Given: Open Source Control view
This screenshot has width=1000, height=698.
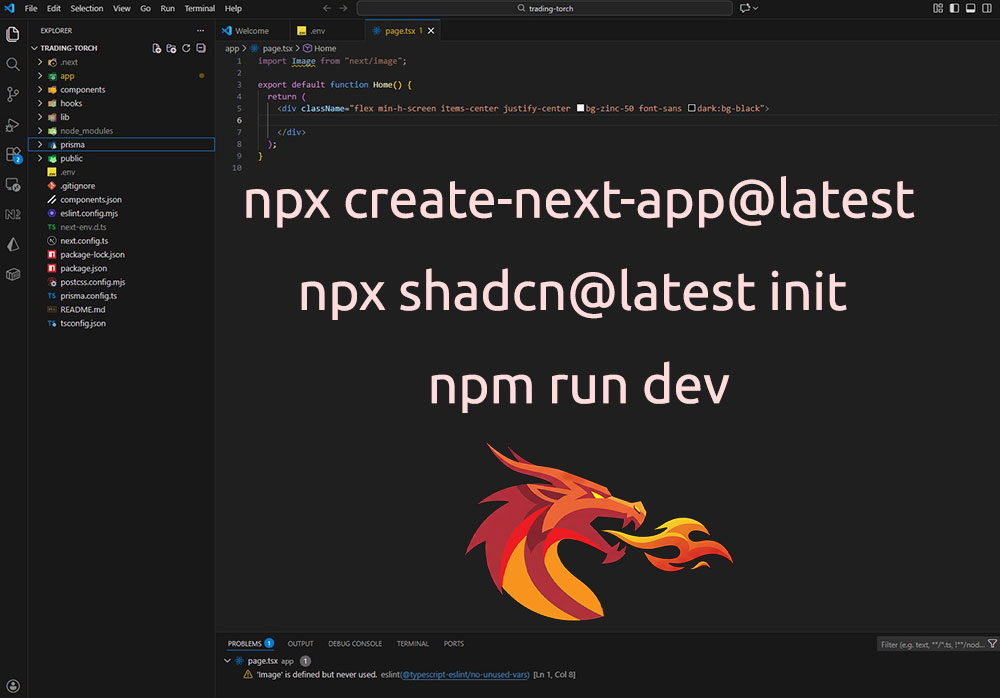Looking at the screenshot, I should (x=13, y=94).
